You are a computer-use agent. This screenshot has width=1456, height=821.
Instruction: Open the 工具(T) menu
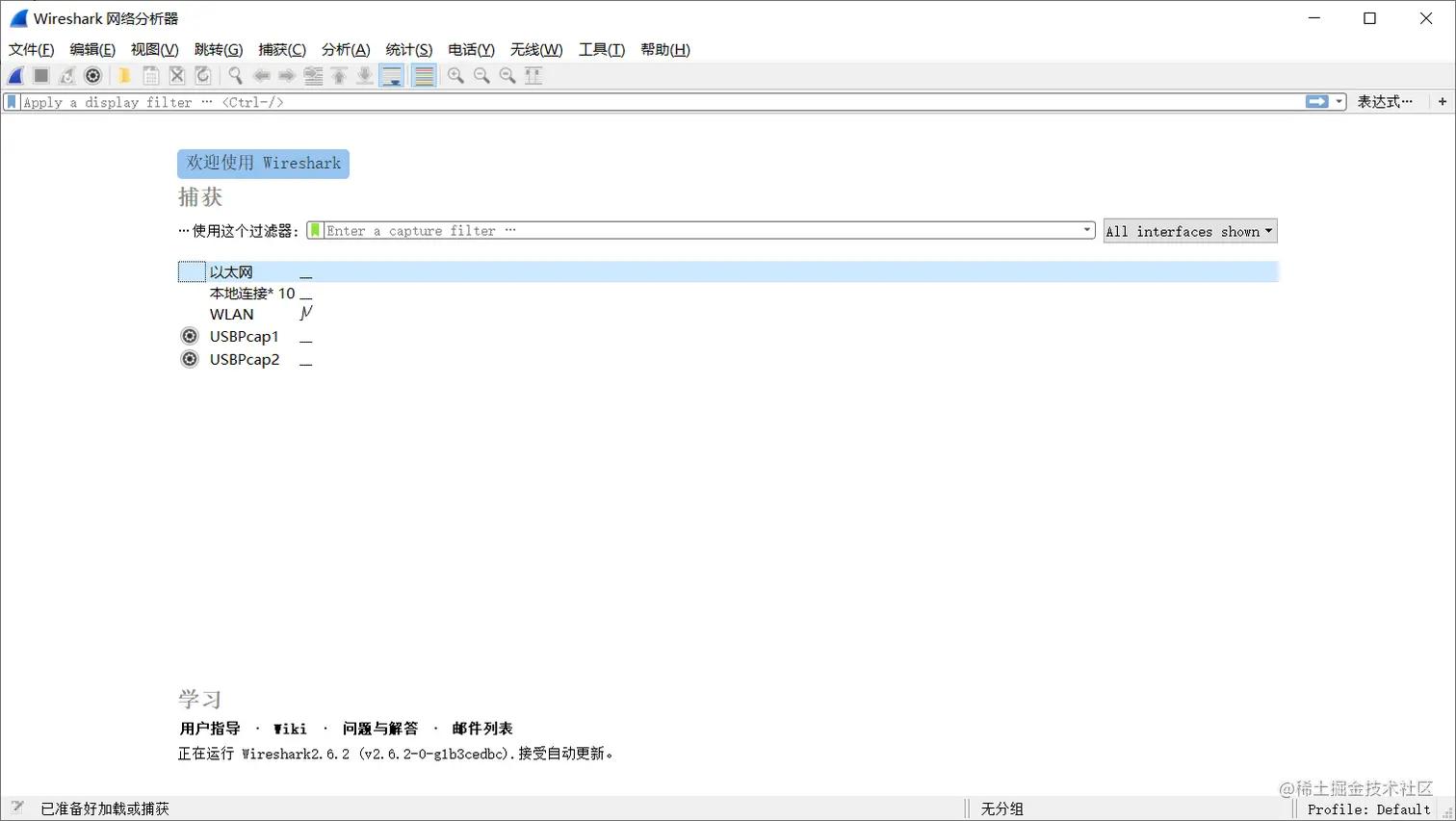602,50
